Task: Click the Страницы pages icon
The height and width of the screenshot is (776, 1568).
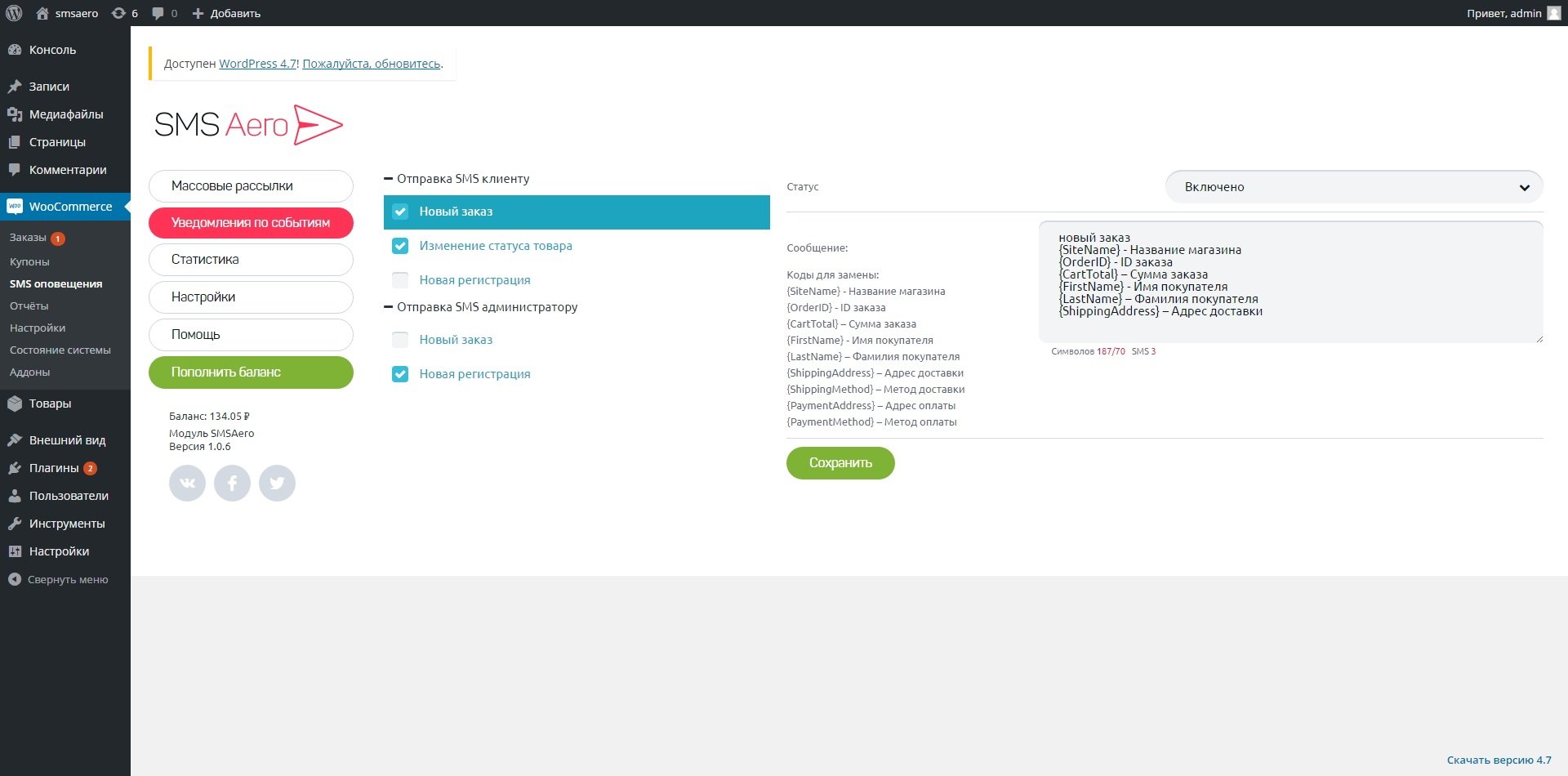Action: [15, 142]
